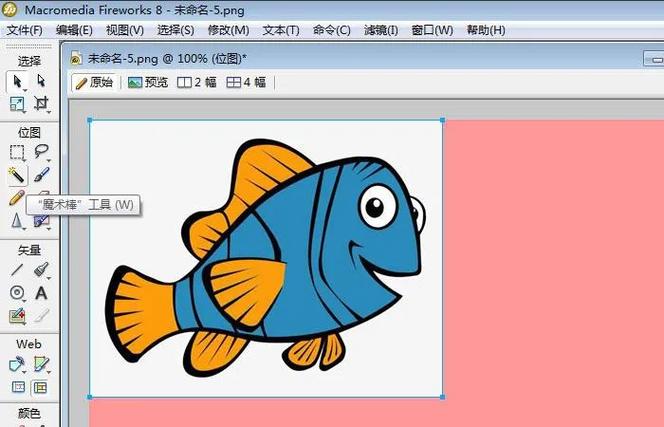The width and height of the screenshot is (664, 427).
Task: Select the Marquee tool
Action: point(17,152)
